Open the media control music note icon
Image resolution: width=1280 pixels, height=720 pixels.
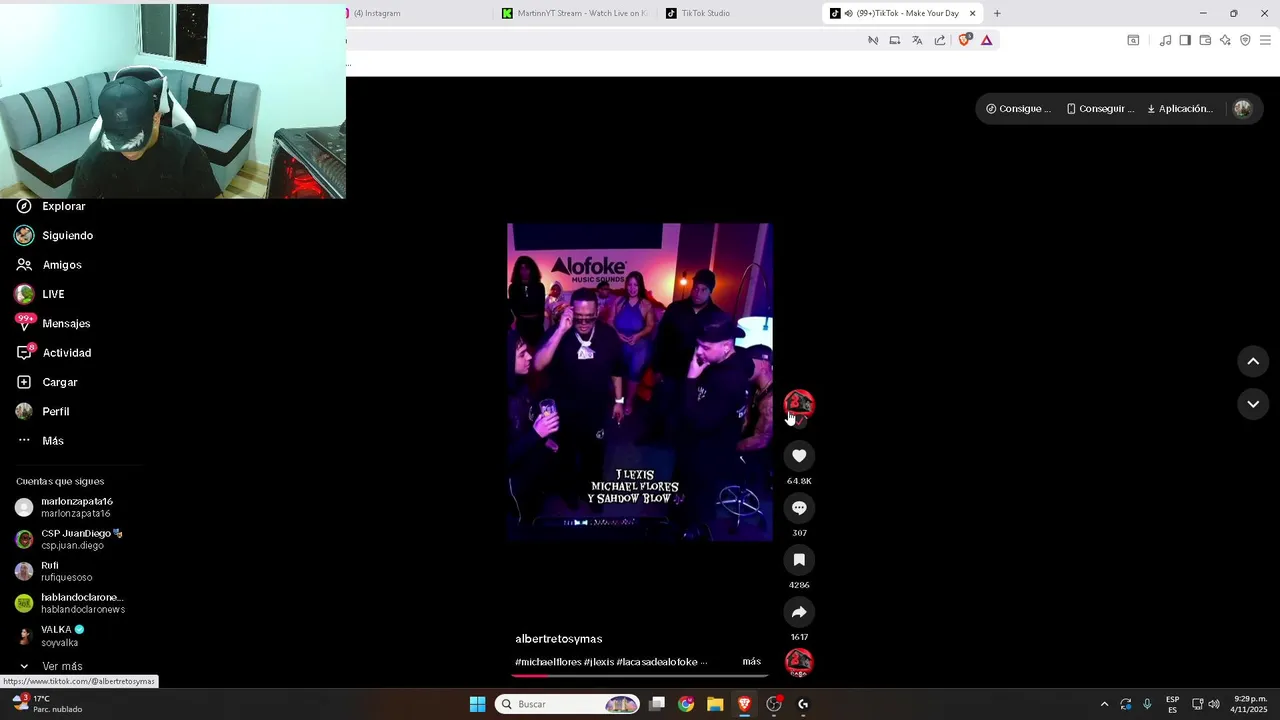tap(1165, 41)
